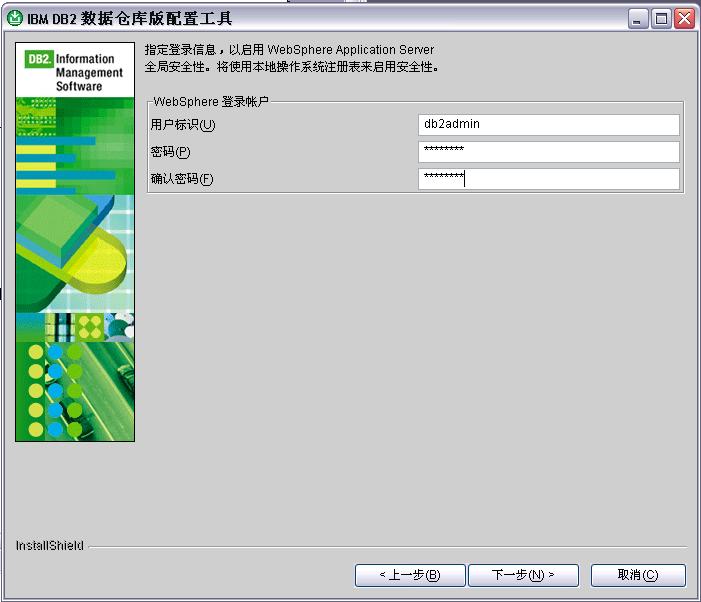Cancel setup with the 取消(C) button
This screenshot has height=602, width=701.
(638, 575)
